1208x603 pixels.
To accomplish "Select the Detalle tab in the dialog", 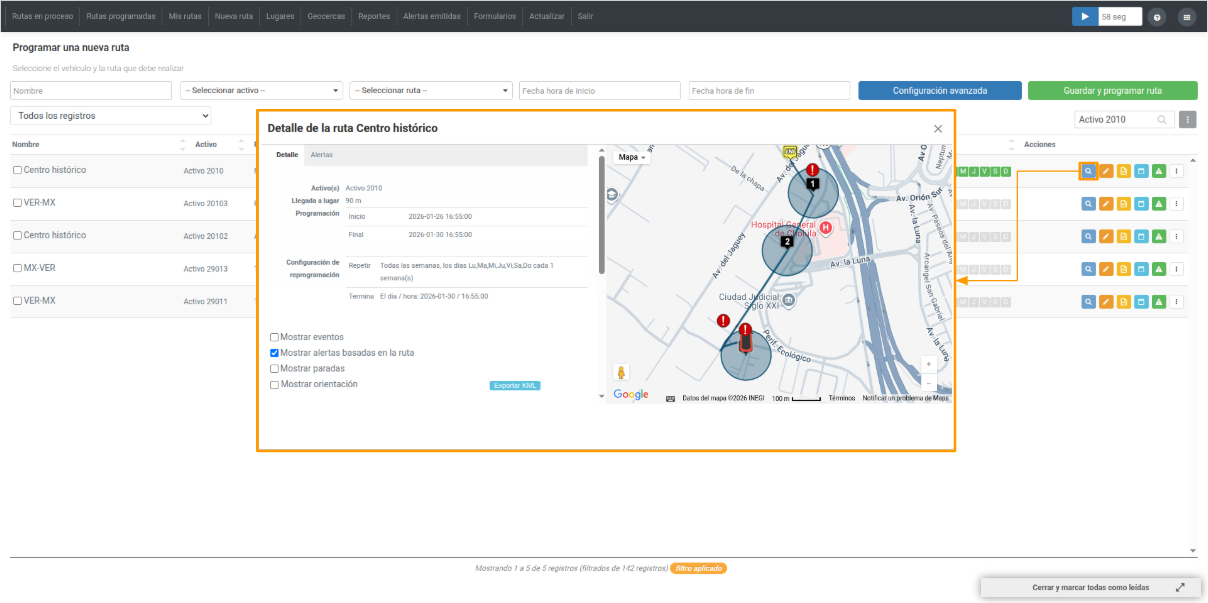I will pos(287,155).
